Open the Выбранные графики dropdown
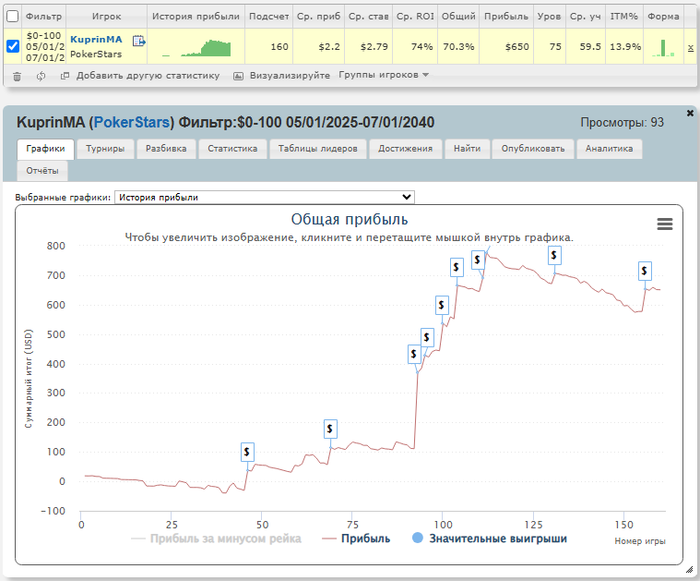Screen dimensions: 700x581 [x=264, y=197]
